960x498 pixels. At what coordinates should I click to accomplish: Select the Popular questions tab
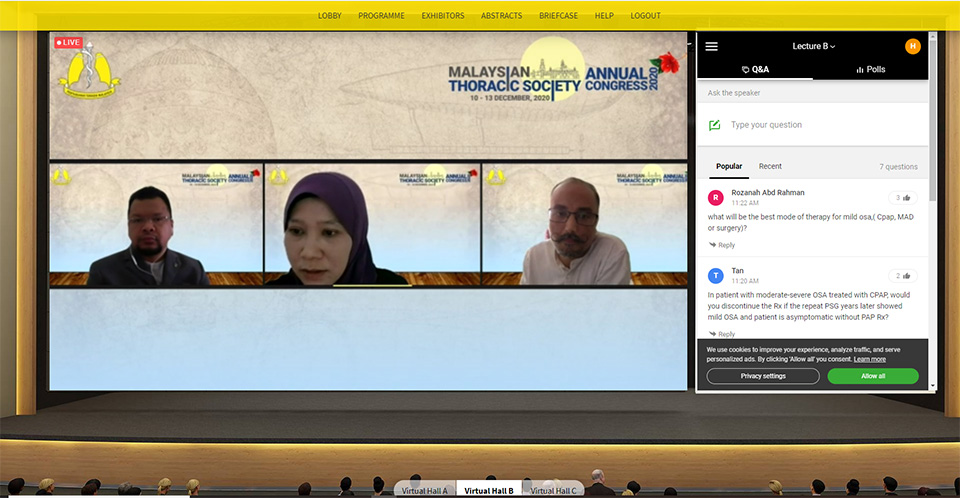click(x=729, y=167)
